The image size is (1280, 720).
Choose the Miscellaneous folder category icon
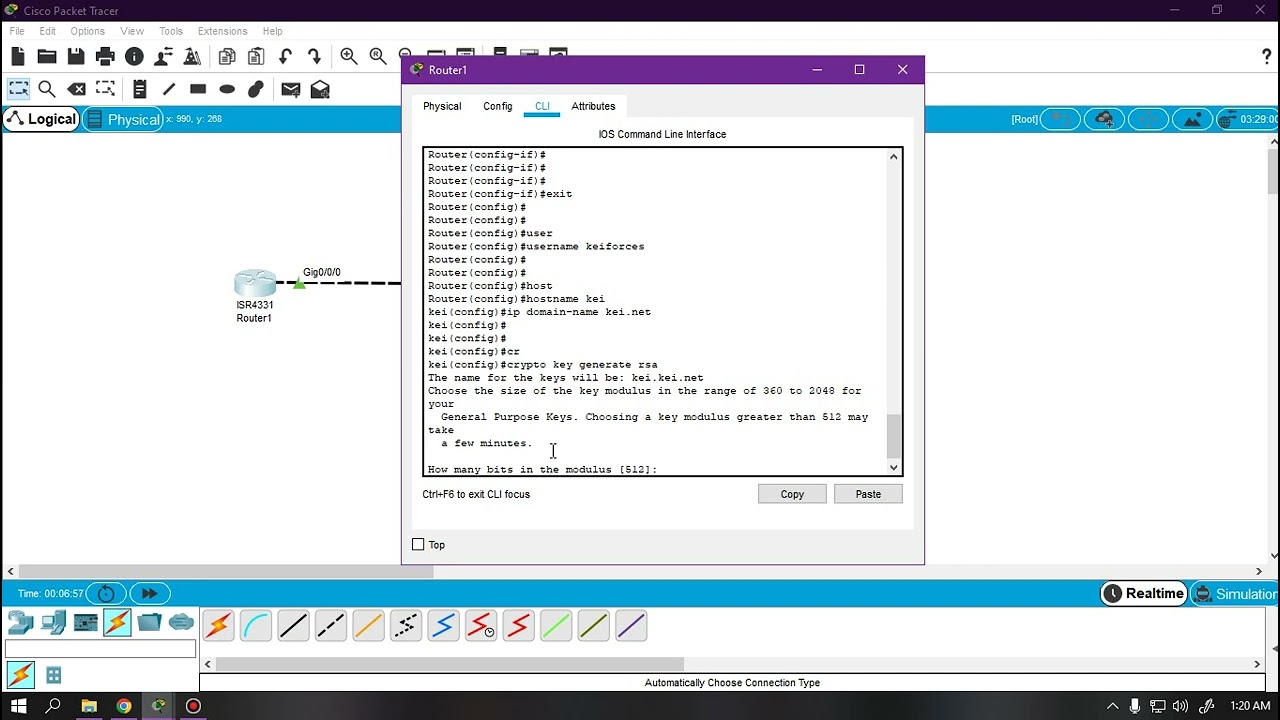[x=149, y=624]
